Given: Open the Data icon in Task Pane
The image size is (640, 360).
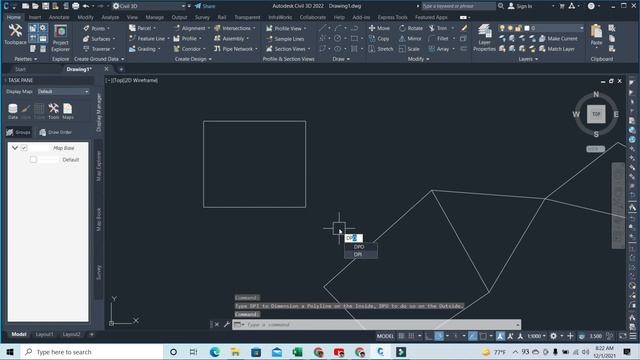Looking at the screenshot, I should [13, 111].
